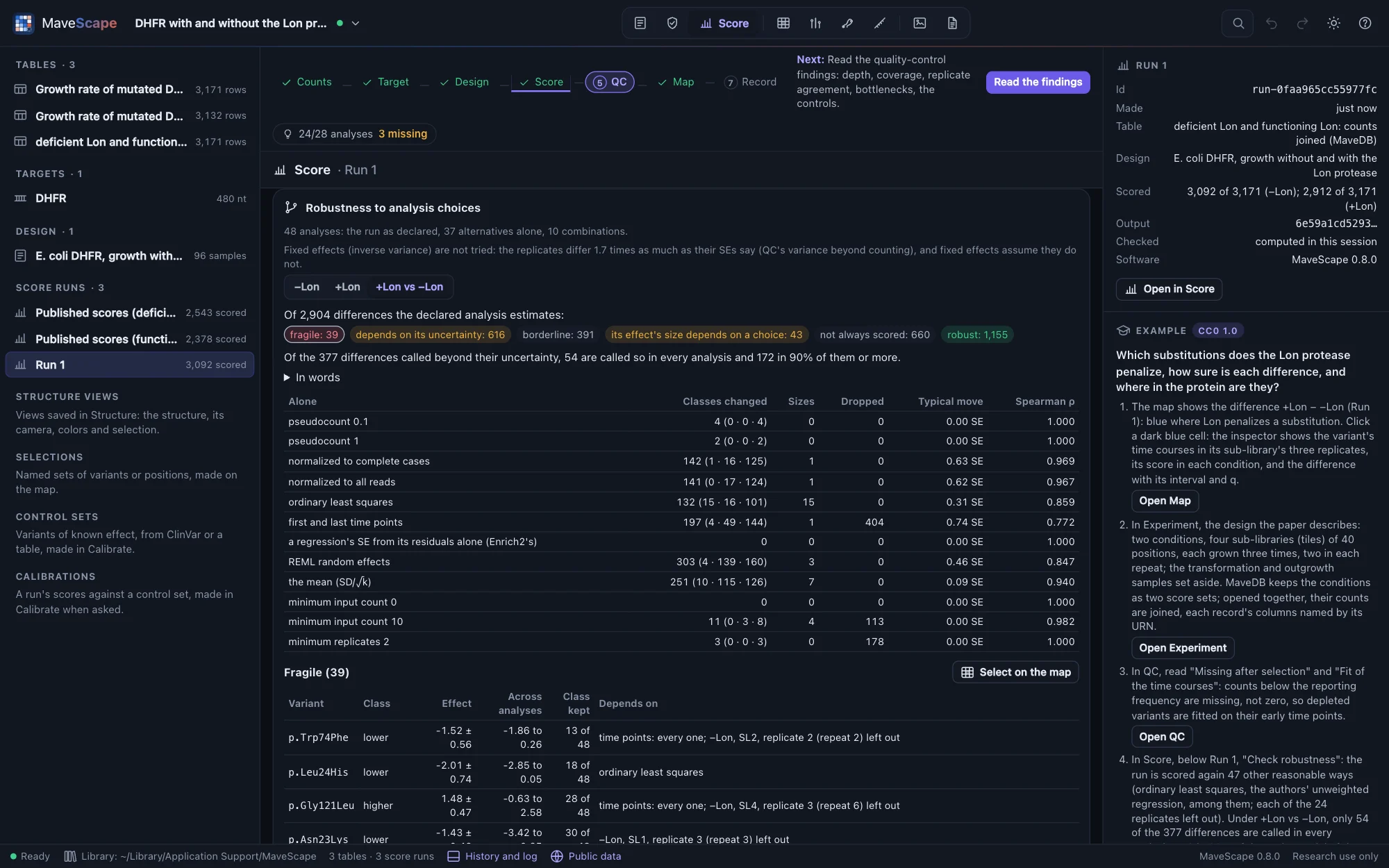Screen dimensions: 1389x868
Task: Open the sliders icon in top toolbar
Action: 815,23
